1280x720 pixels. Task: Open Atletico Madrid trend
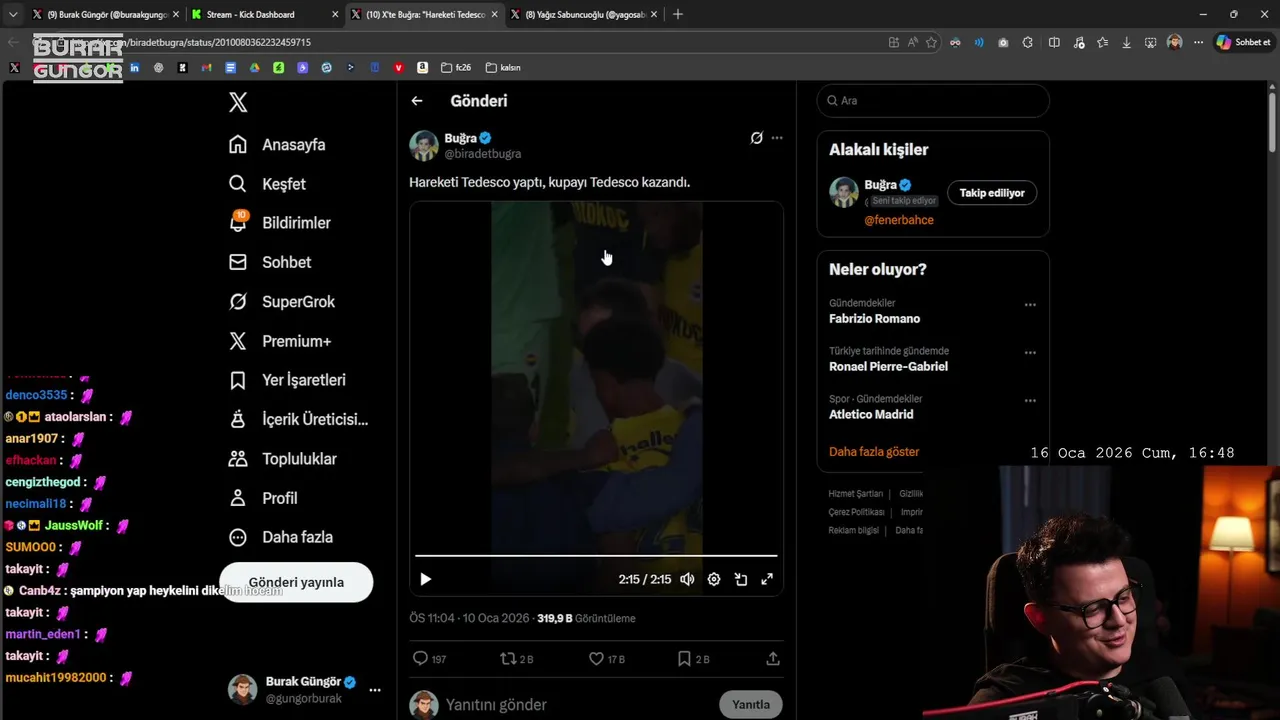tap(871, 415)
